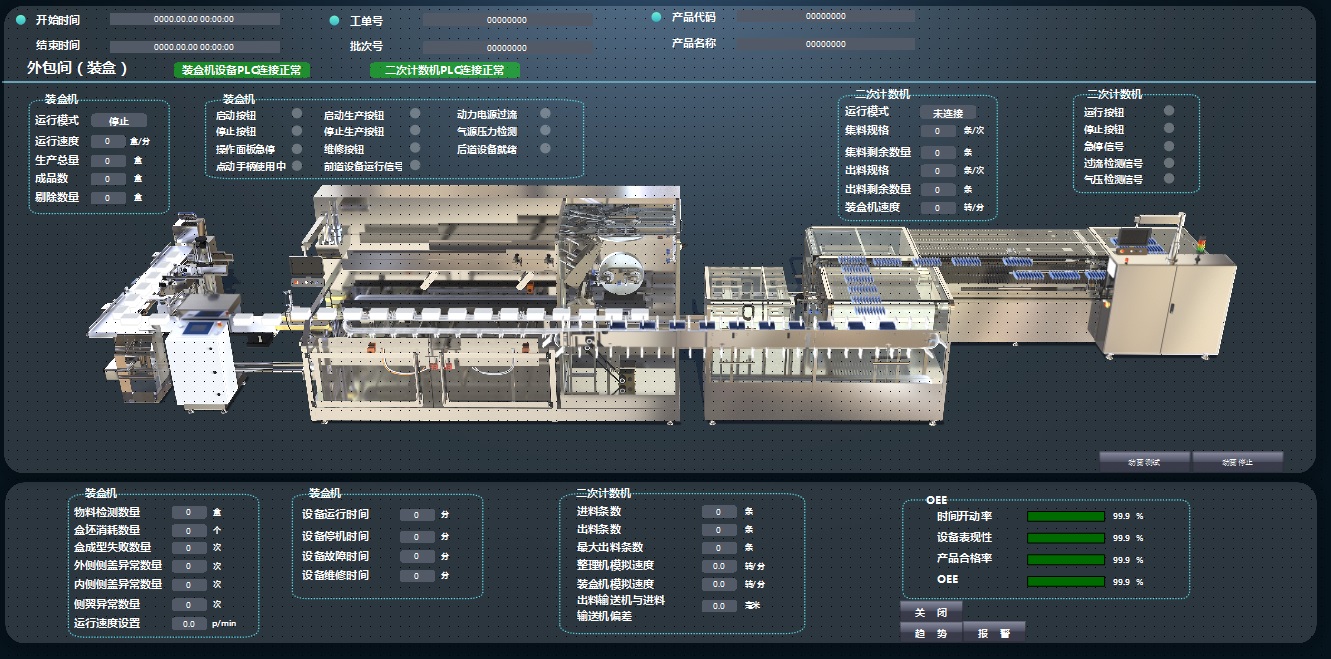Click the 产品合格率 progress bar
The width and height of the screenshot is (1331, 659).
(x=1066, y=559)
